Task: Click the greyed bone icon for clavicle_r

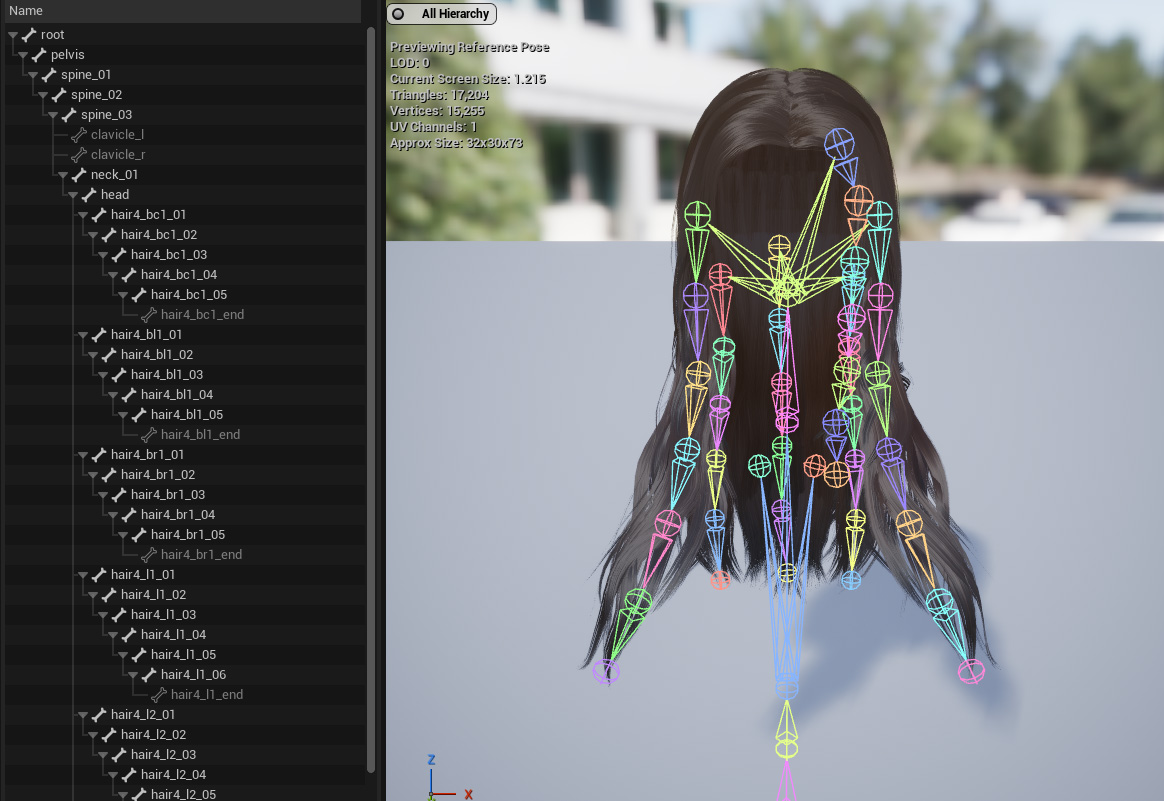Action: [79, 154]
